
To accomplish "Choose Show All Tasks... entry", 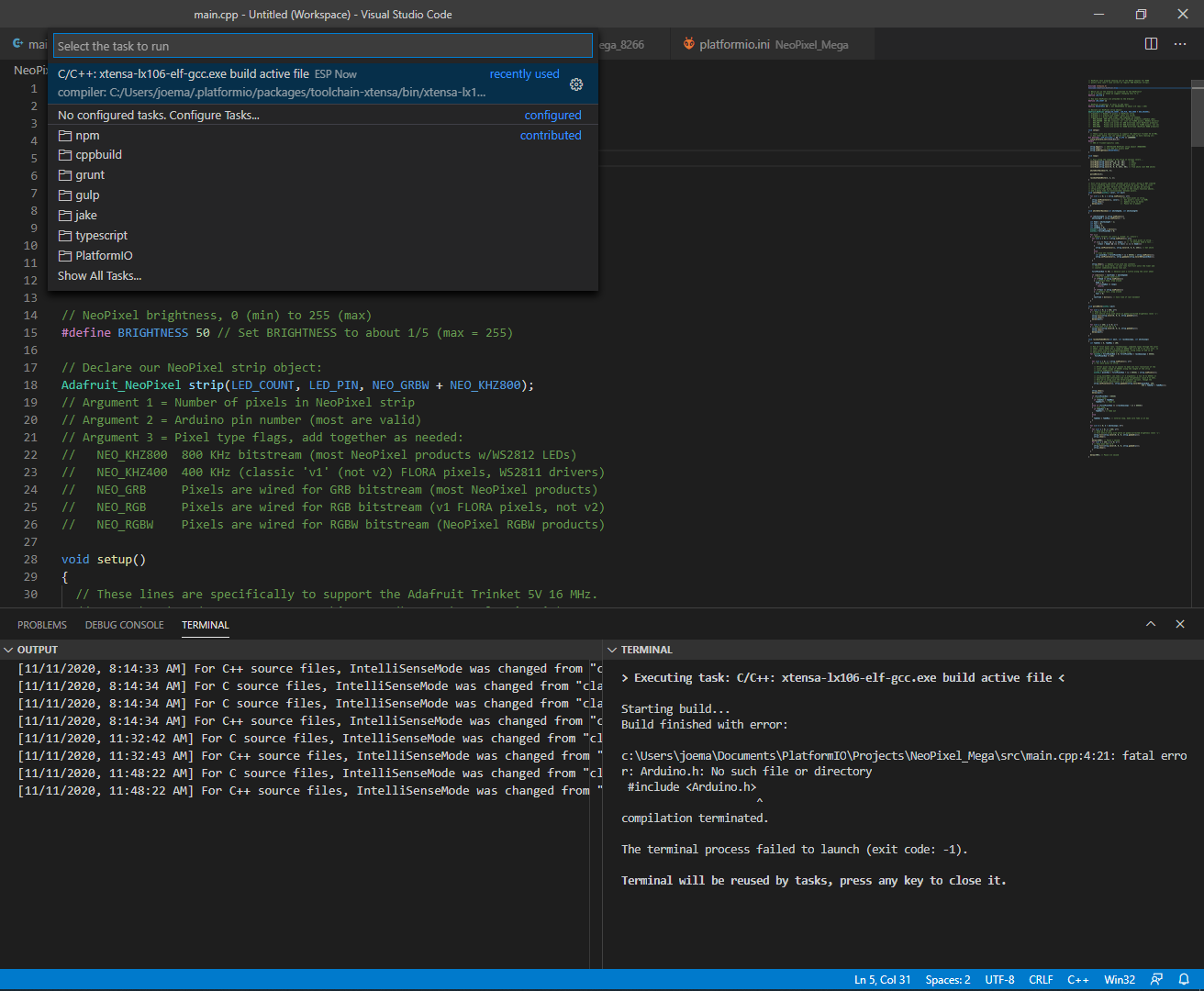I will (x=323, y=276).
